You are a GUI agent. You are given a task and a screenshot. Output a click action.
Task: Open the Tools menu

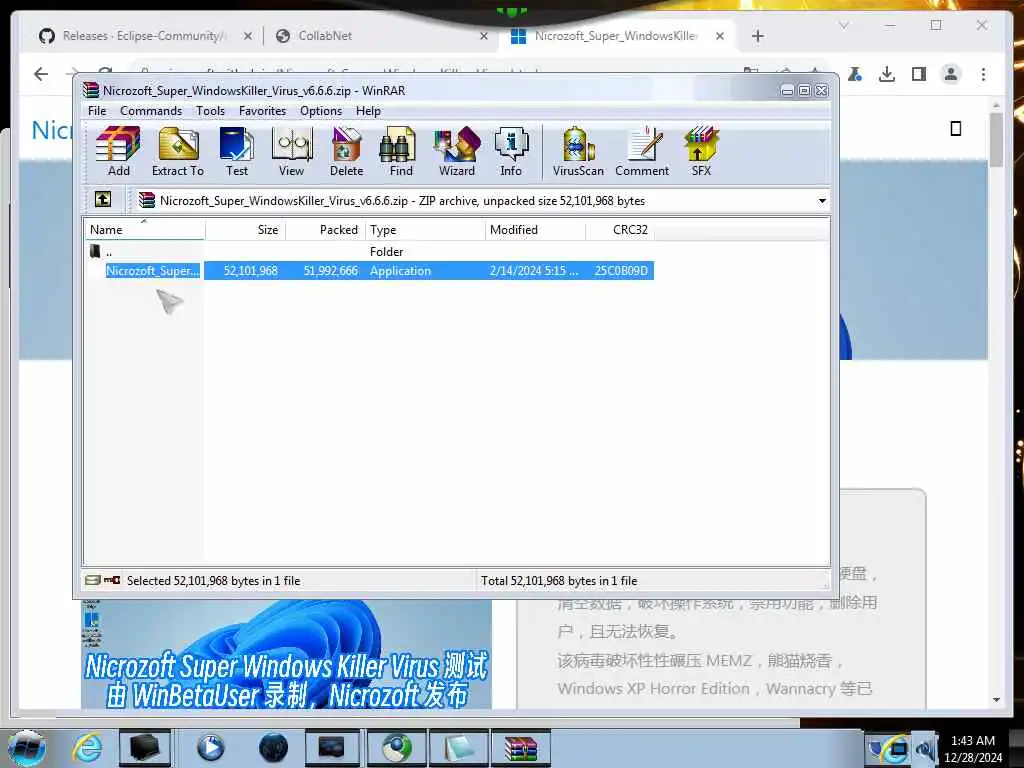[x=210, y=111]
